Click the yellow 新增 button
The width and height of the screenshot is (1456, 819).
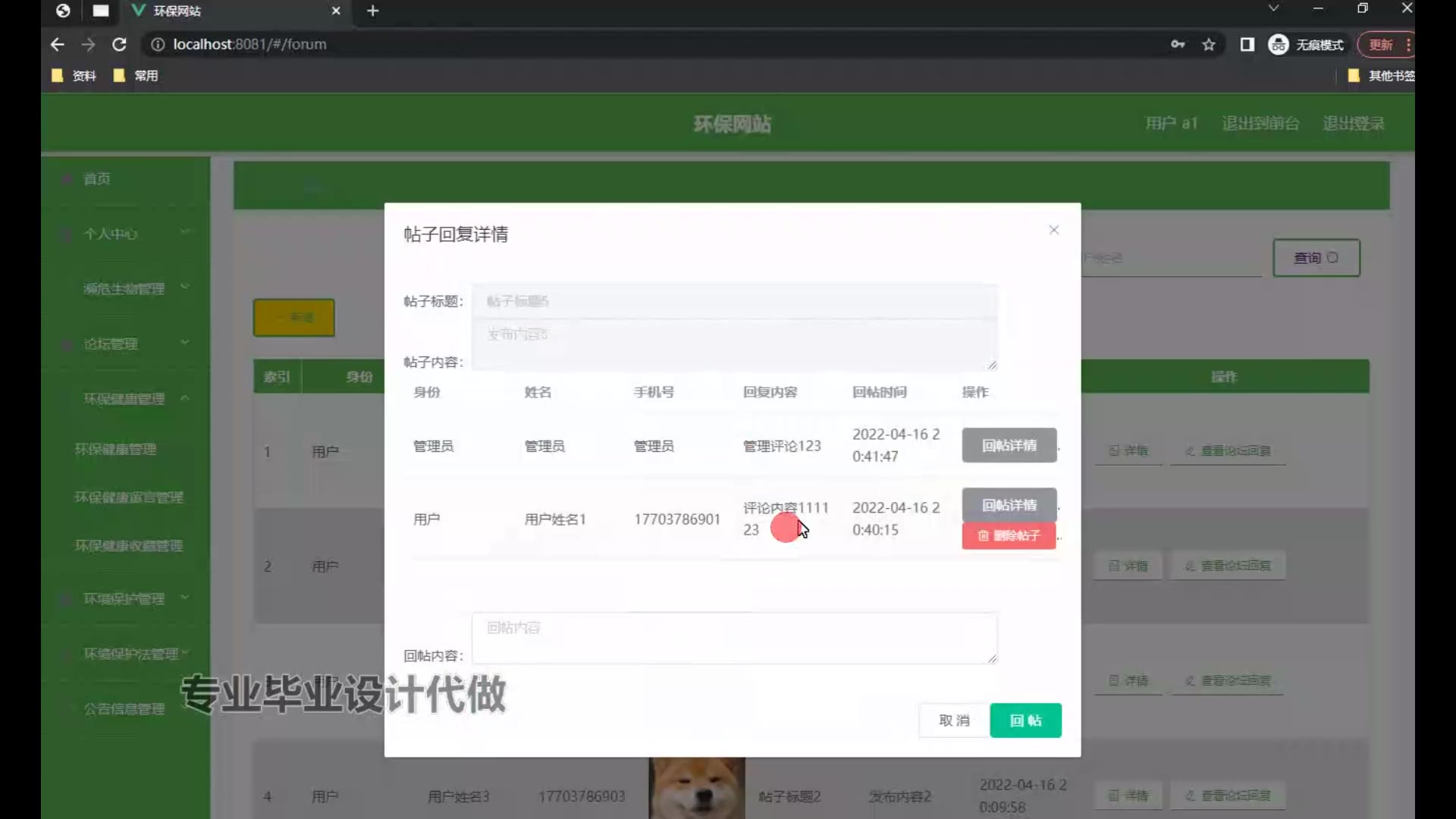293,318
